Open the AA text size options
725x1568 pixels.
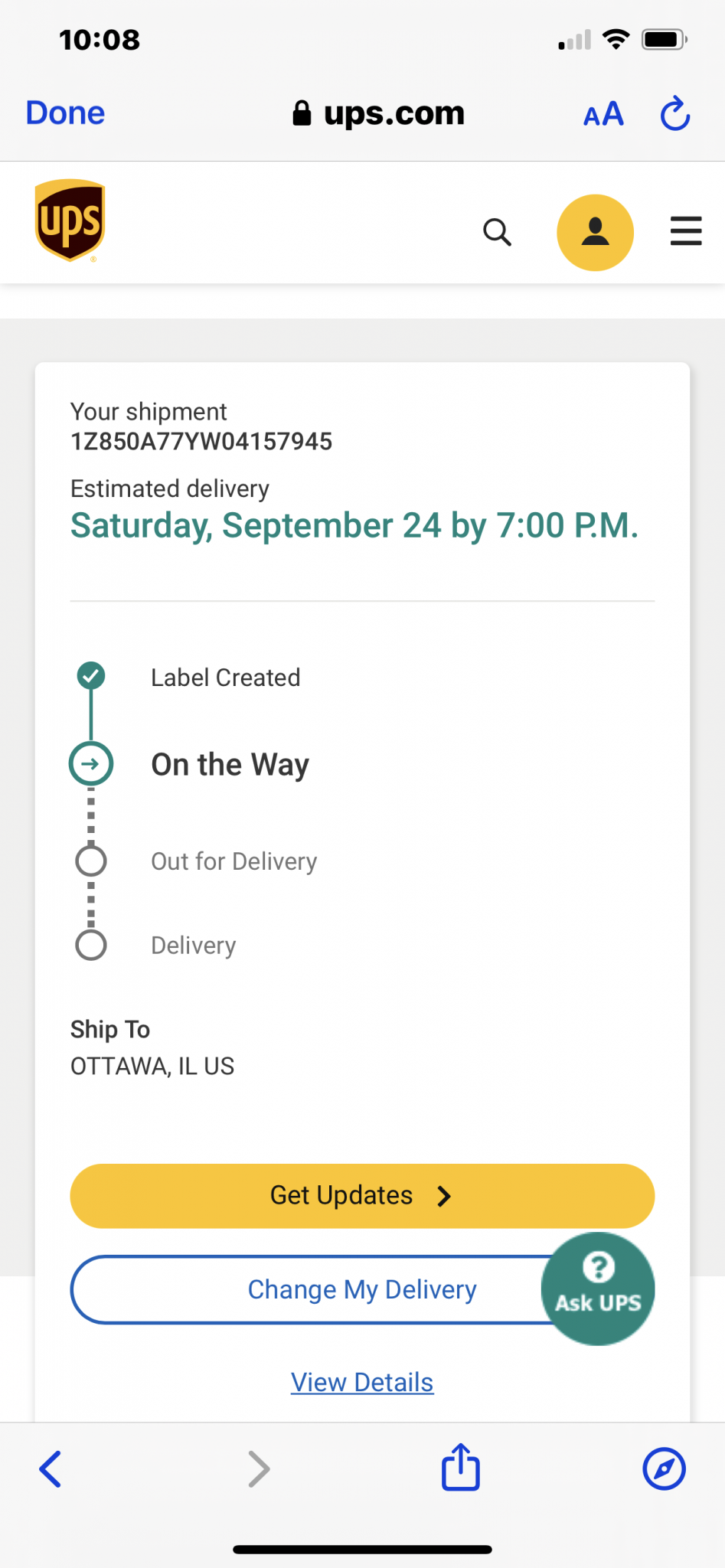(x=603, y=115)
